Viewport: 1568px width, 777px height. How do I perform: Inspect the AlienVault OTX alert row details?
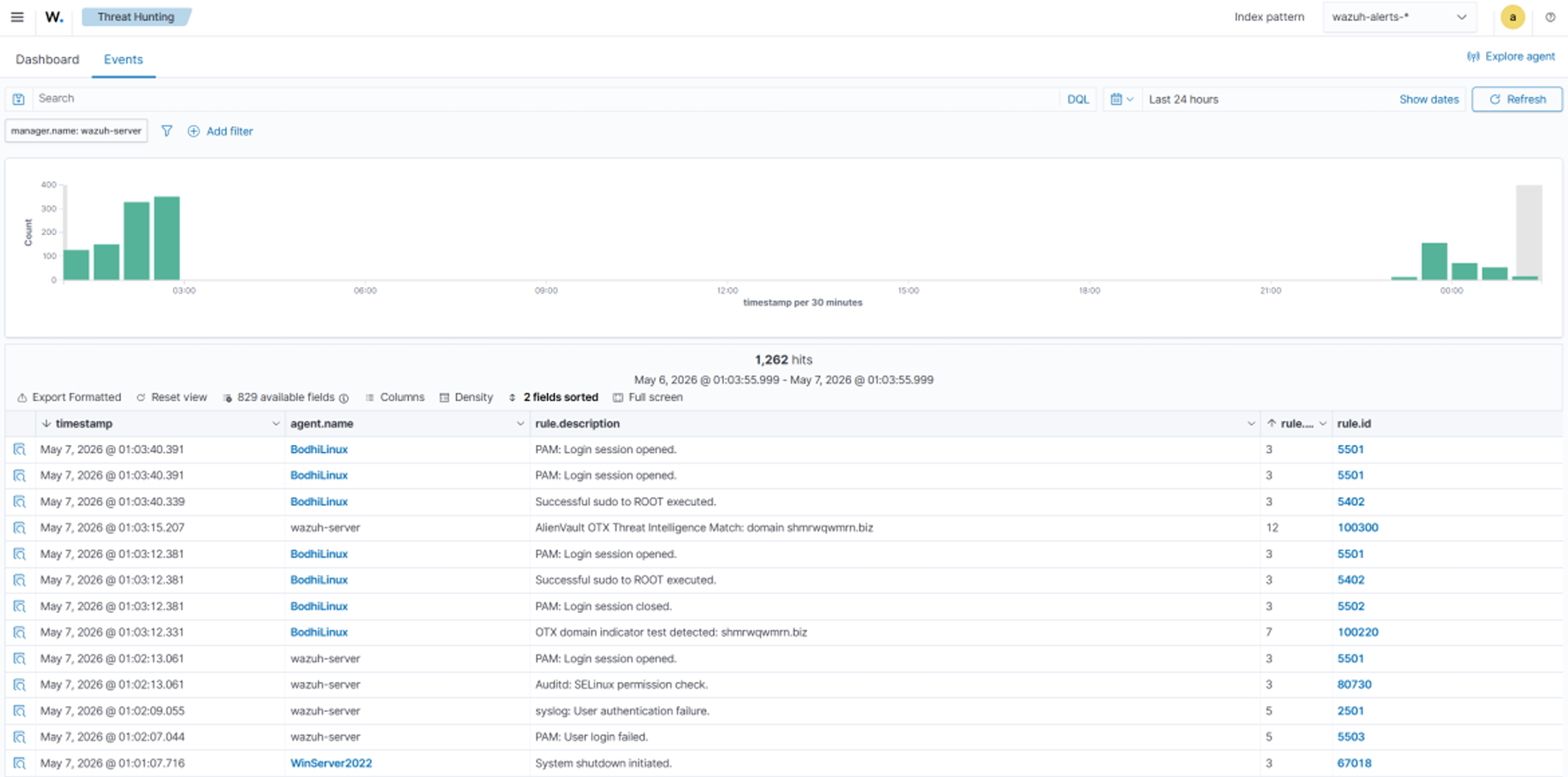(x=19, y=528)
